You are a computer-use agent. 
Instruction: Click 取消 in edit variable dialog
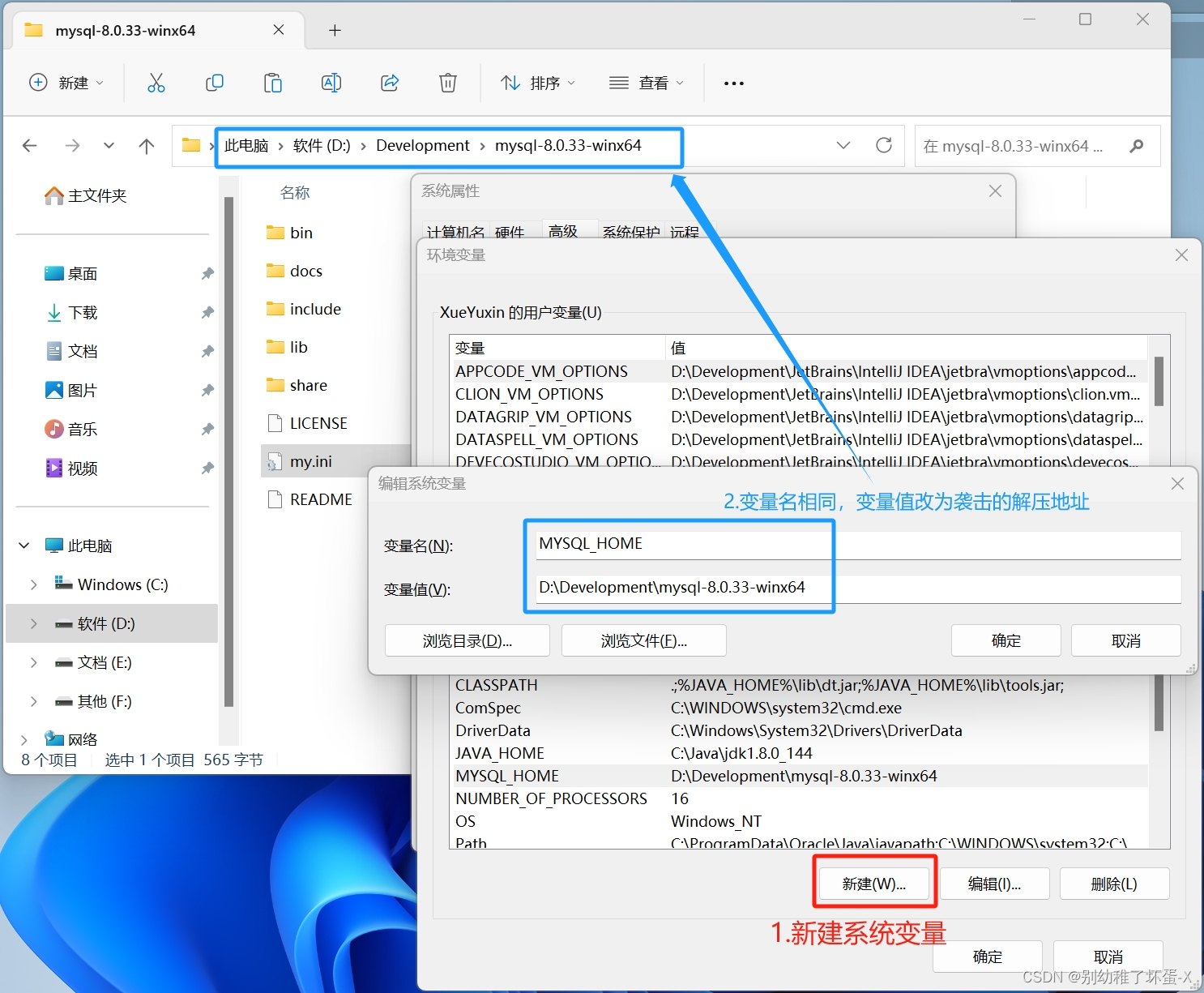coord(1126,640)
